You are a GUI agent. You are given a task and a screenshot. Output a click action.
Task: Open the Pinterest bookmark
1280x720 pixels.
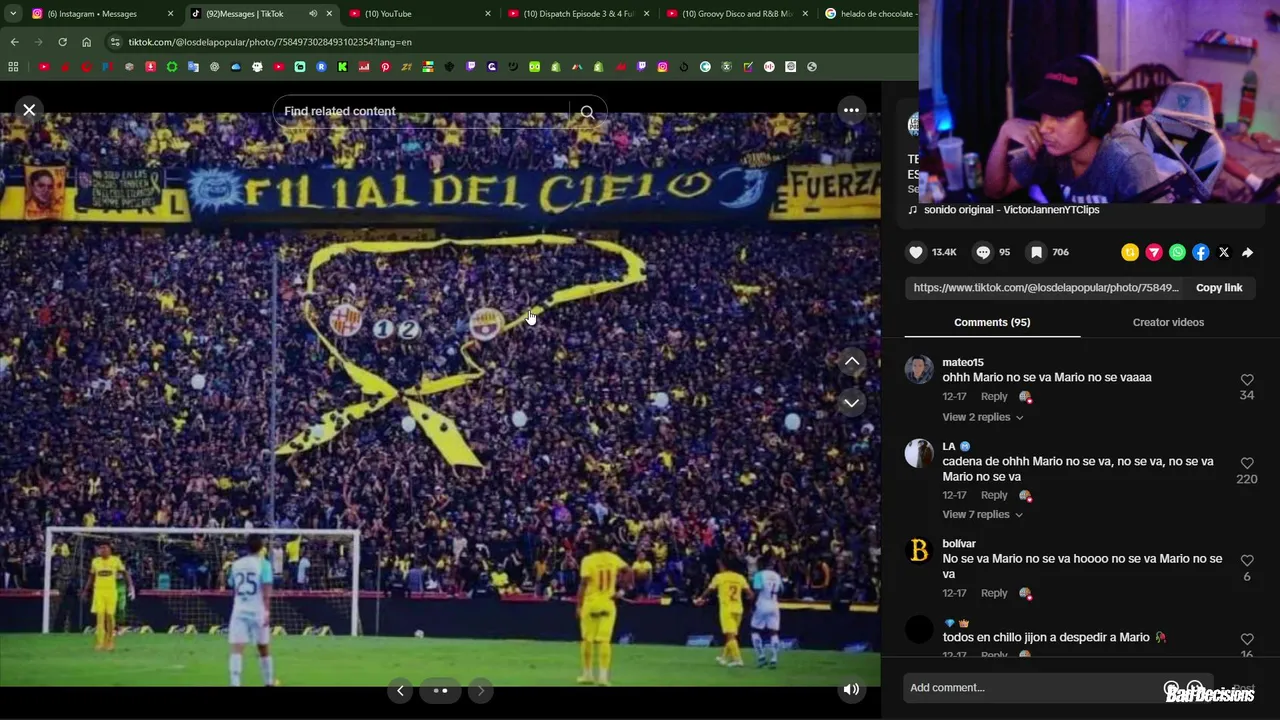tap(385, 67)
